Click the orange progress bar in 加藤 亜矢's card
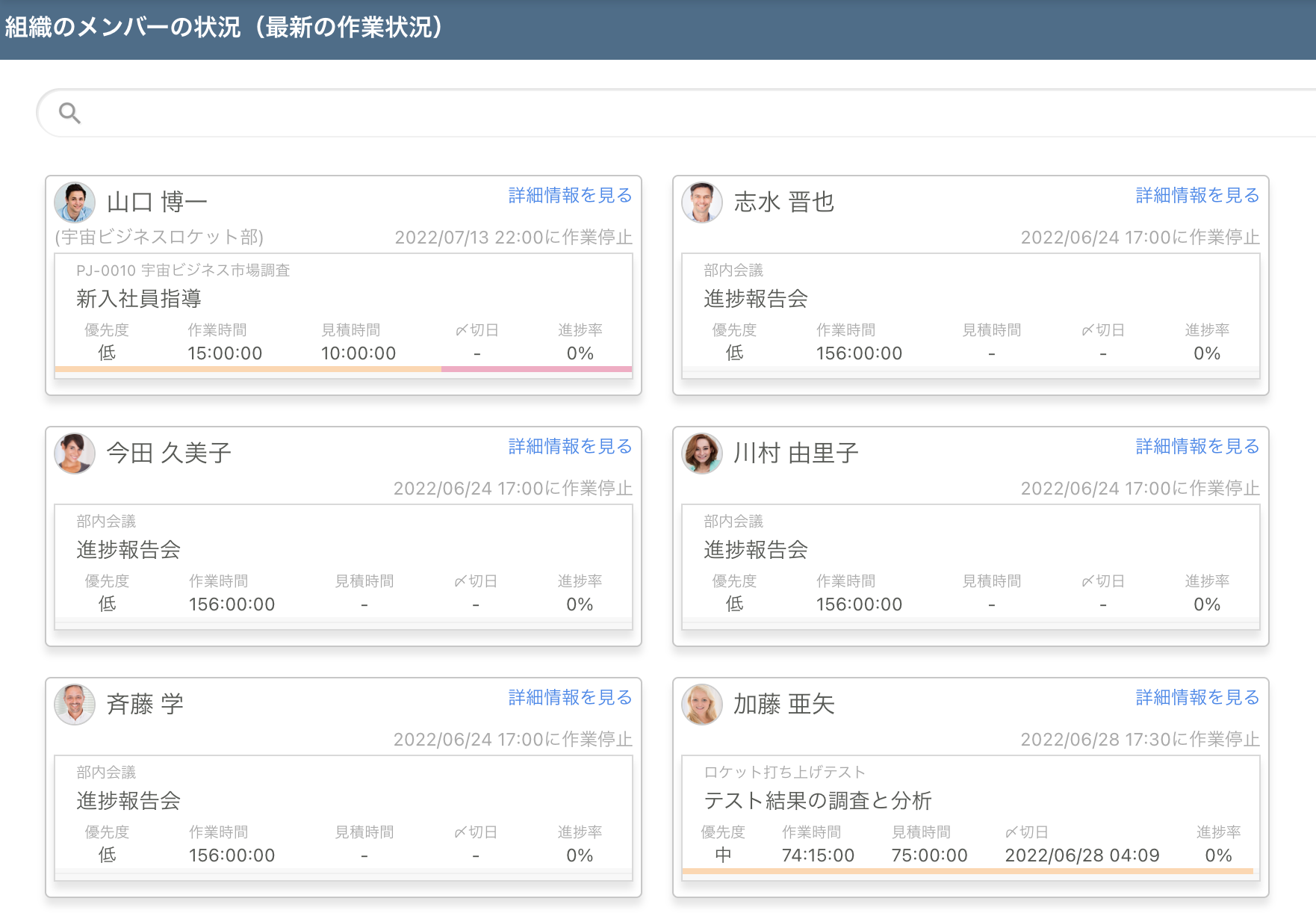 tap(967, 871)
